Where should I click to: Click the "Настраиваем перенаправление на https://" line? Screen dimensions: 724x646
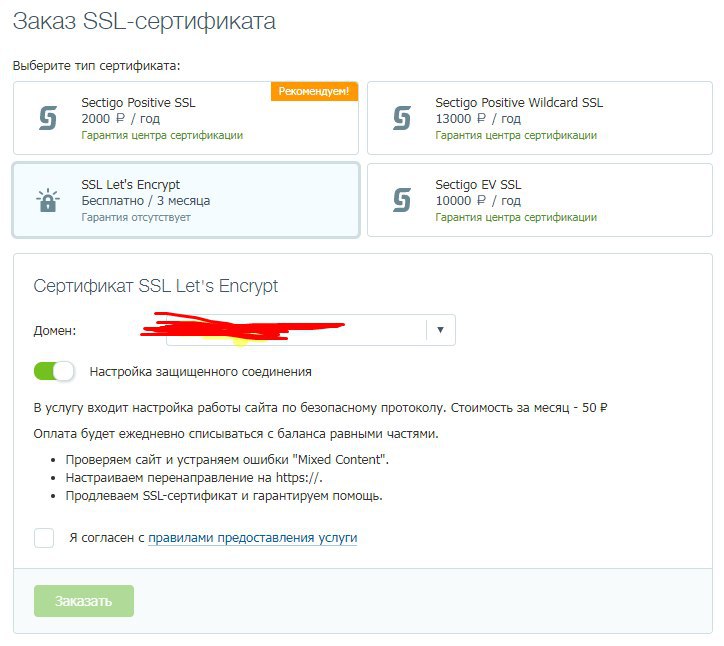(x=194, y=477)
